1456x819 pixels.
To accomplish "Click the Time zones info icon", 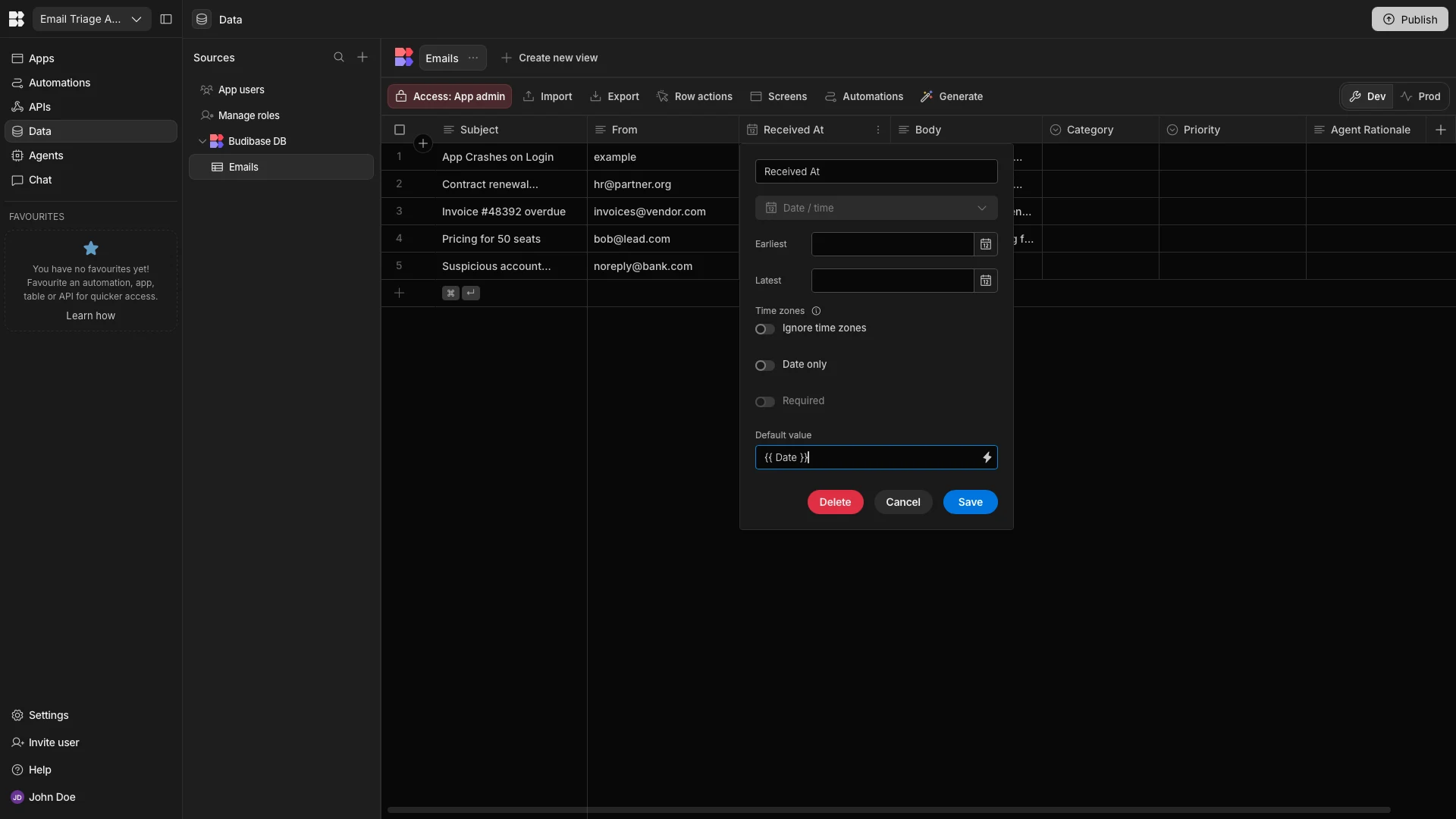I will [816, 311].
